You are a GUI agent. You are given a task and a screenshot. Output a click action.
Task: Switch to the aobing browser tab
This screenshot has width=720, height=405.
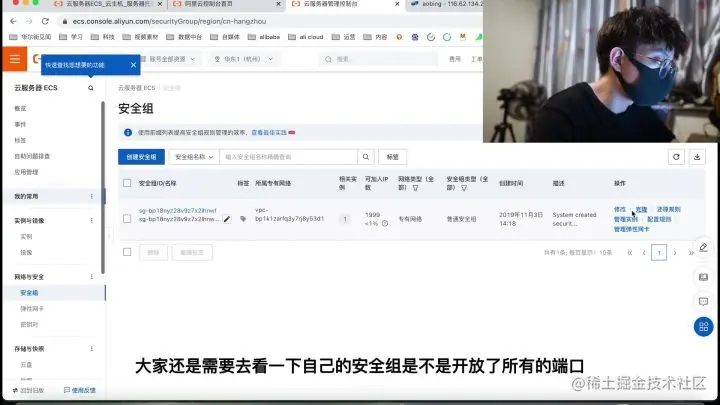click(445, 4)
